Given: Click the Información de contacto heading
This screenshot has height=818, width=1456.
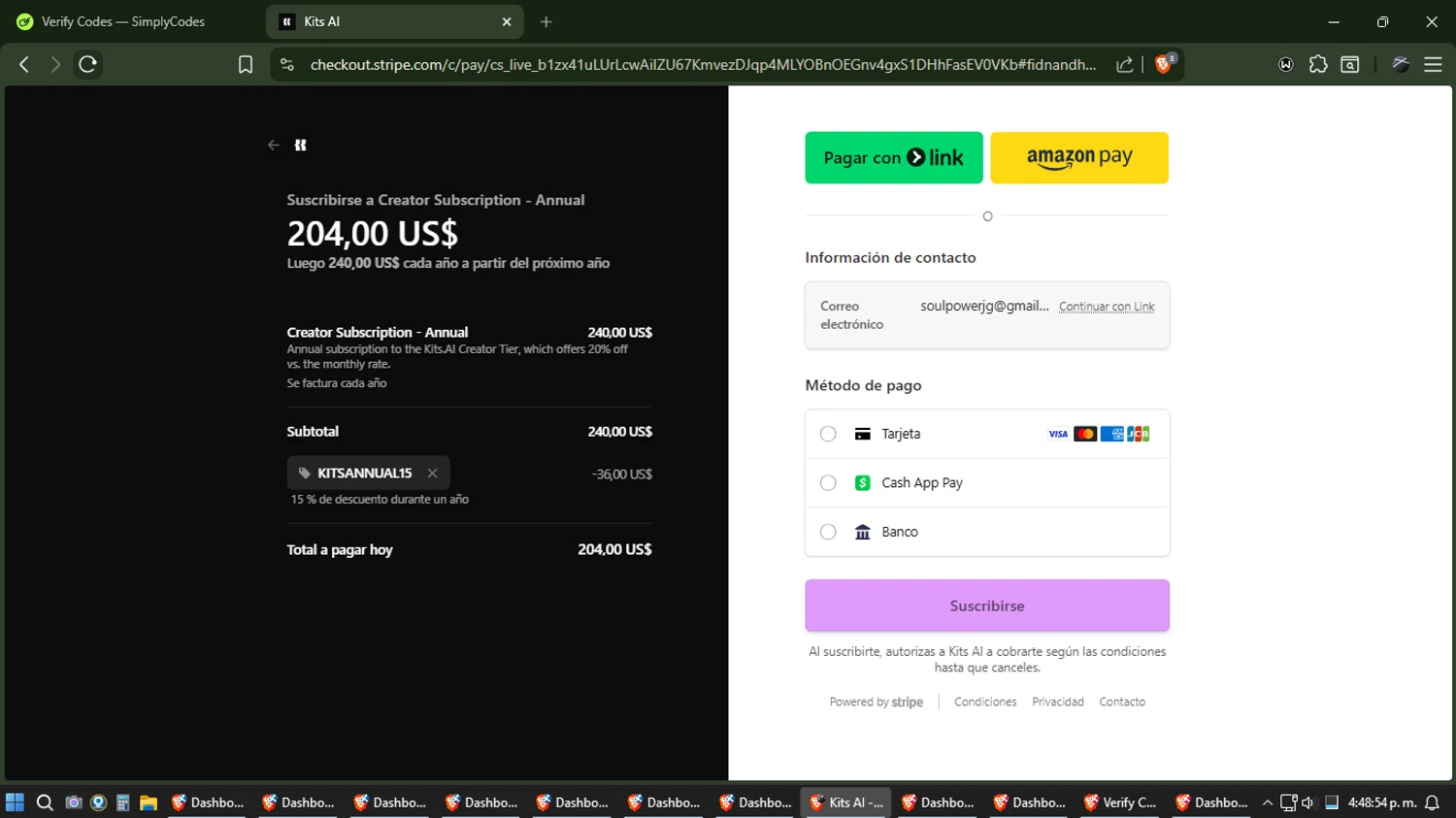Looking at the screenshot, I should 890,257.
